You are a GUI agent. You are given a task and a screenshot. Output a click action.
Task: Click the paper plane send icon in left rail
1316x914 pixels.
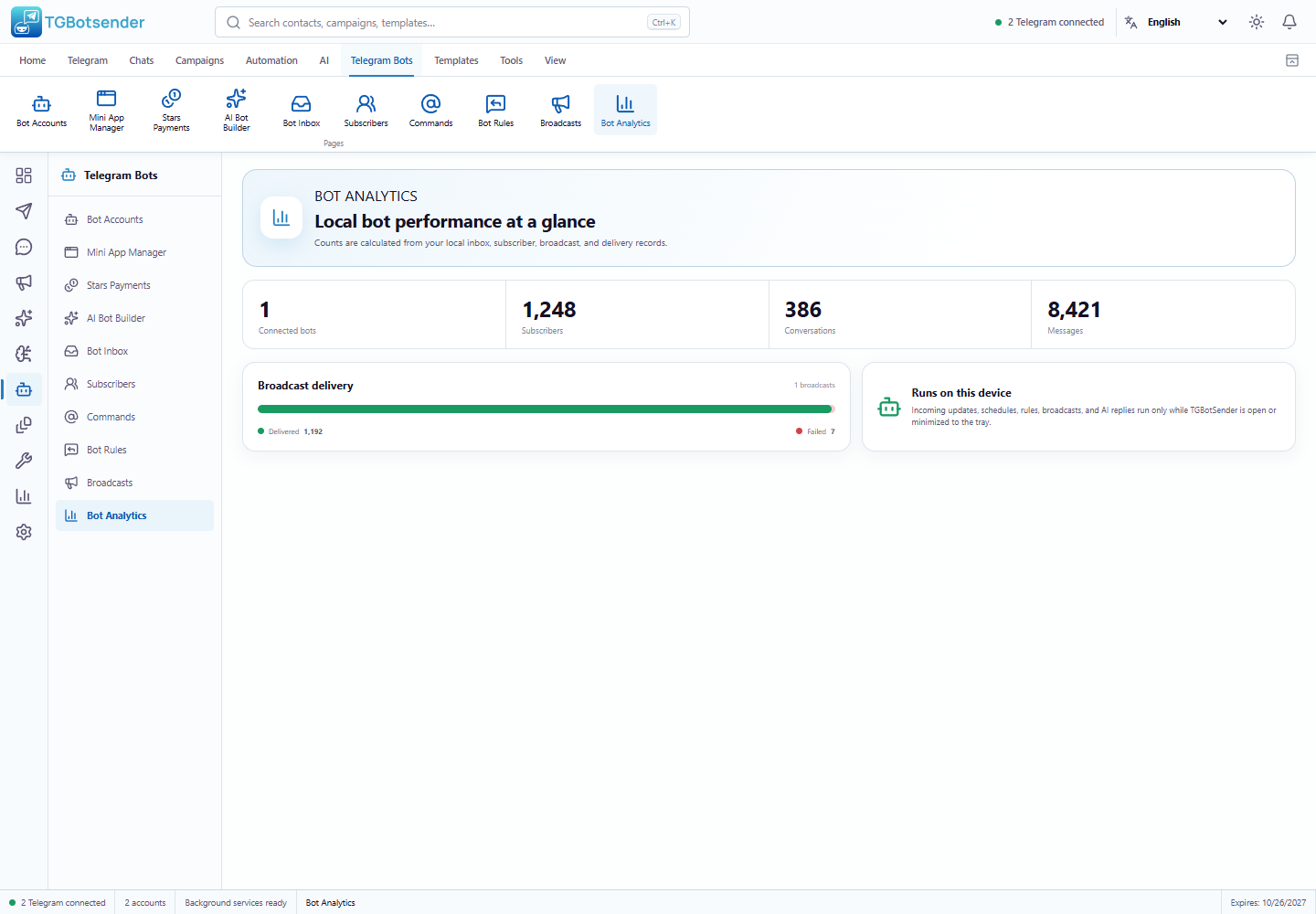[x=24, y=211]
